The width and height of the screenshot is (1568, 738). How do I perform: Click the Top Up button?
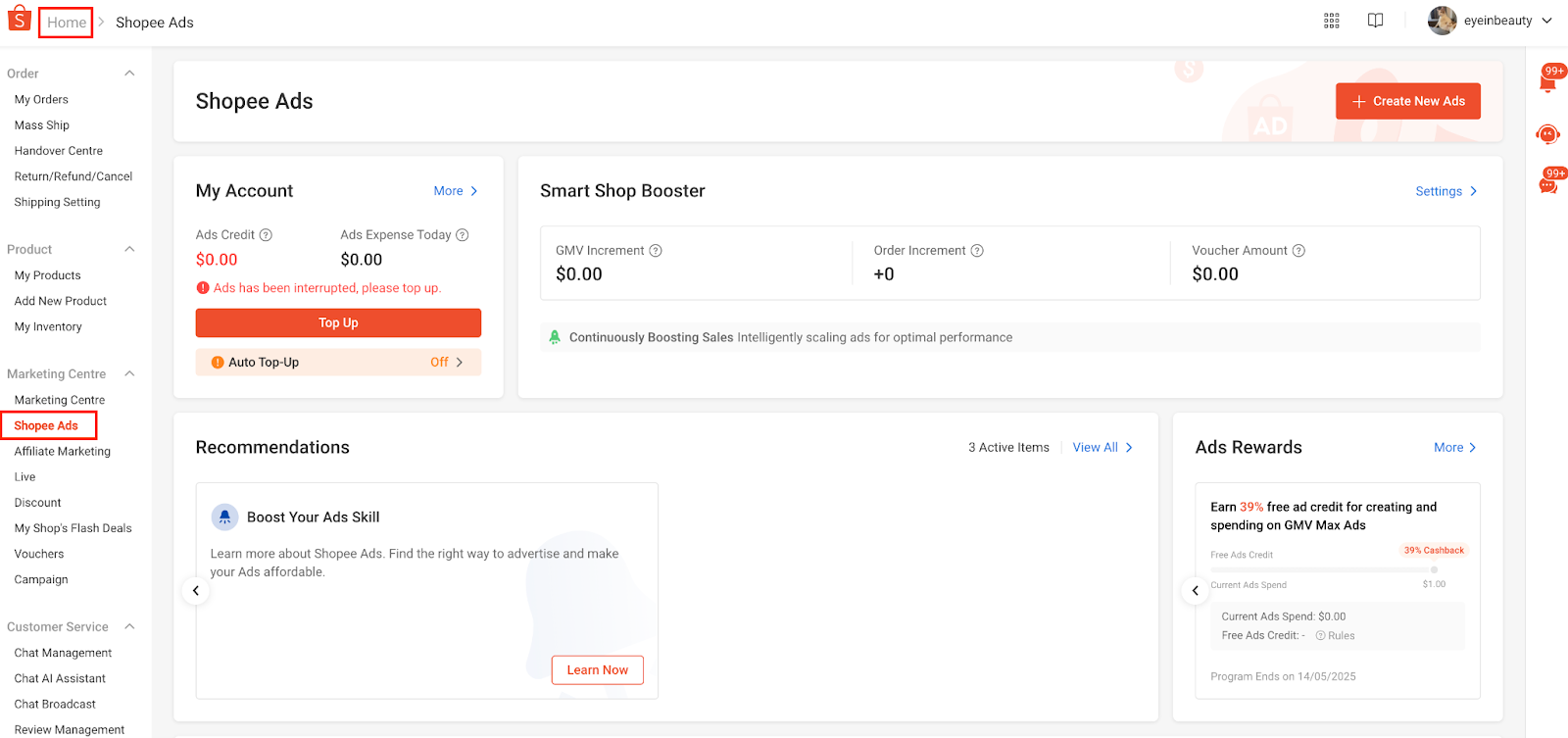(x=338, y=322)
